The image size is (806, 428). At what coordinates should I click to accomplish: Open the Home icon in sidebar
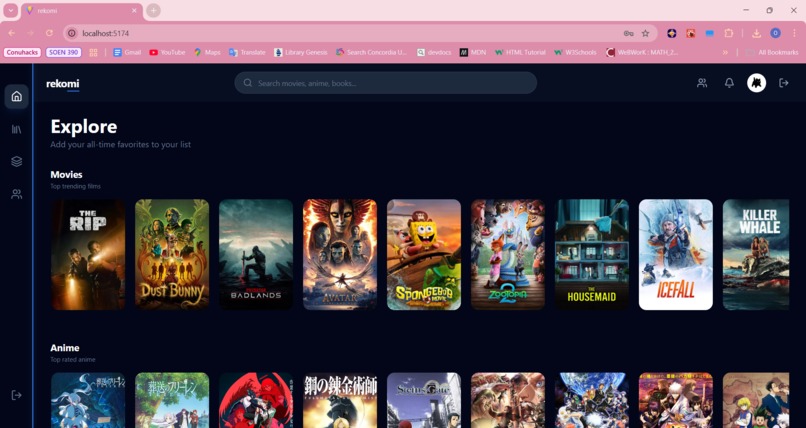pos(16,96)
